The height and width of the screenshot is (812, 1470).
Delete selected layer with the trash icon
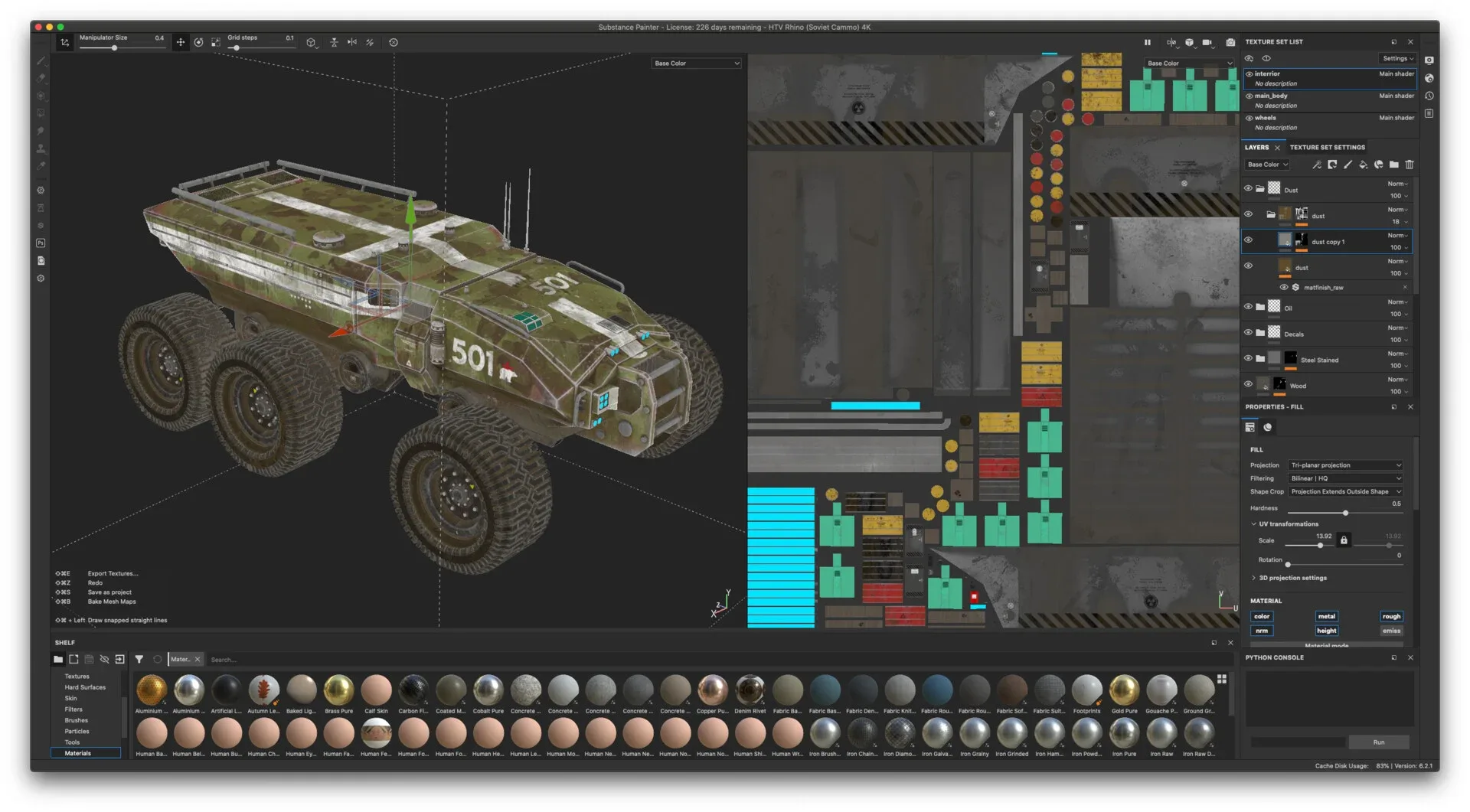(x=1410, y=165)
